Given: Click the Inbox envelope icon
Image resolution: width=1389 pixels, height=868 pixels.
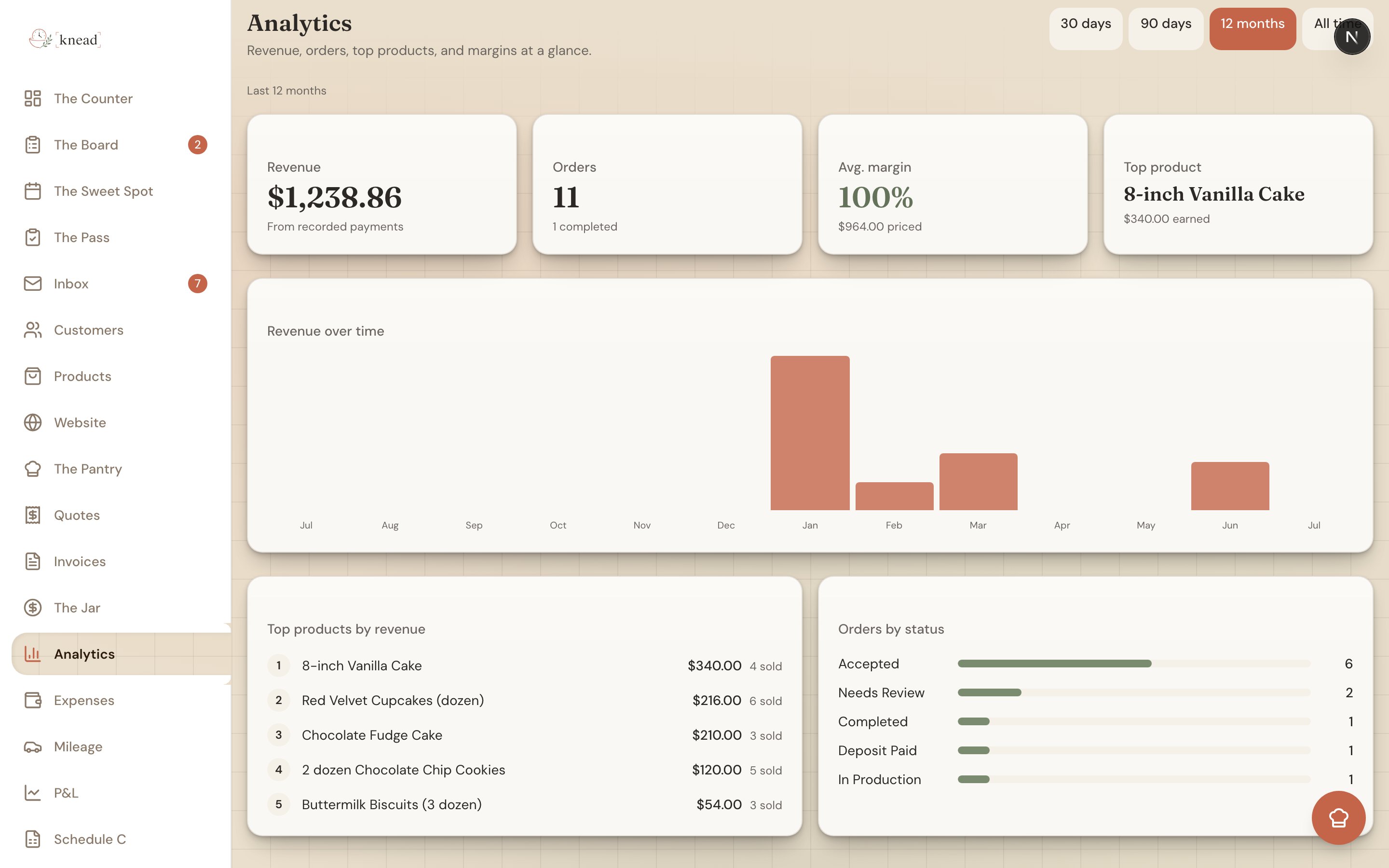Looking at the screenshot, I should pos(33,284).
